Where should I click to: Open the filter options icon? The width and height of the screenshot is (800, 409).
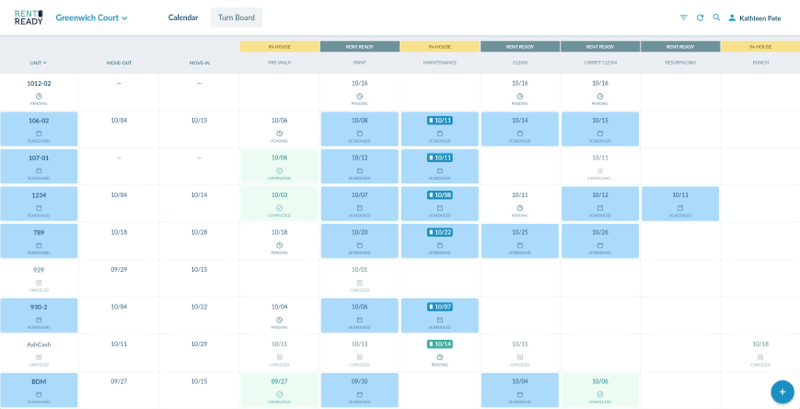[684, 18]
